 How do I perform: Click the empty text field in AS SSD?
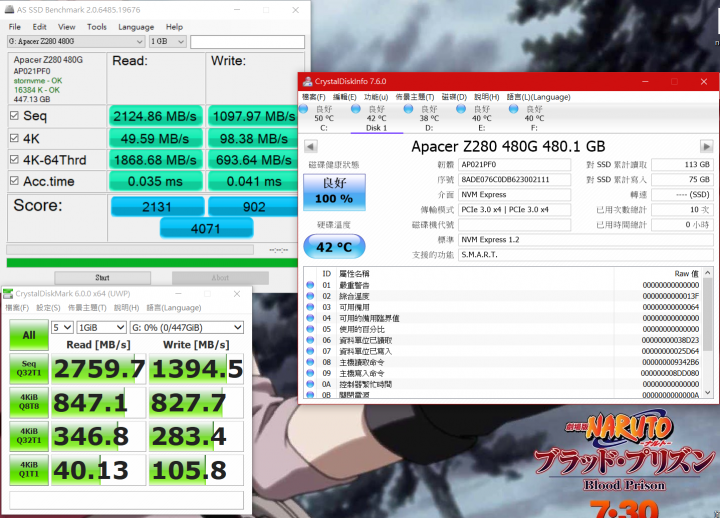[248, 42]
